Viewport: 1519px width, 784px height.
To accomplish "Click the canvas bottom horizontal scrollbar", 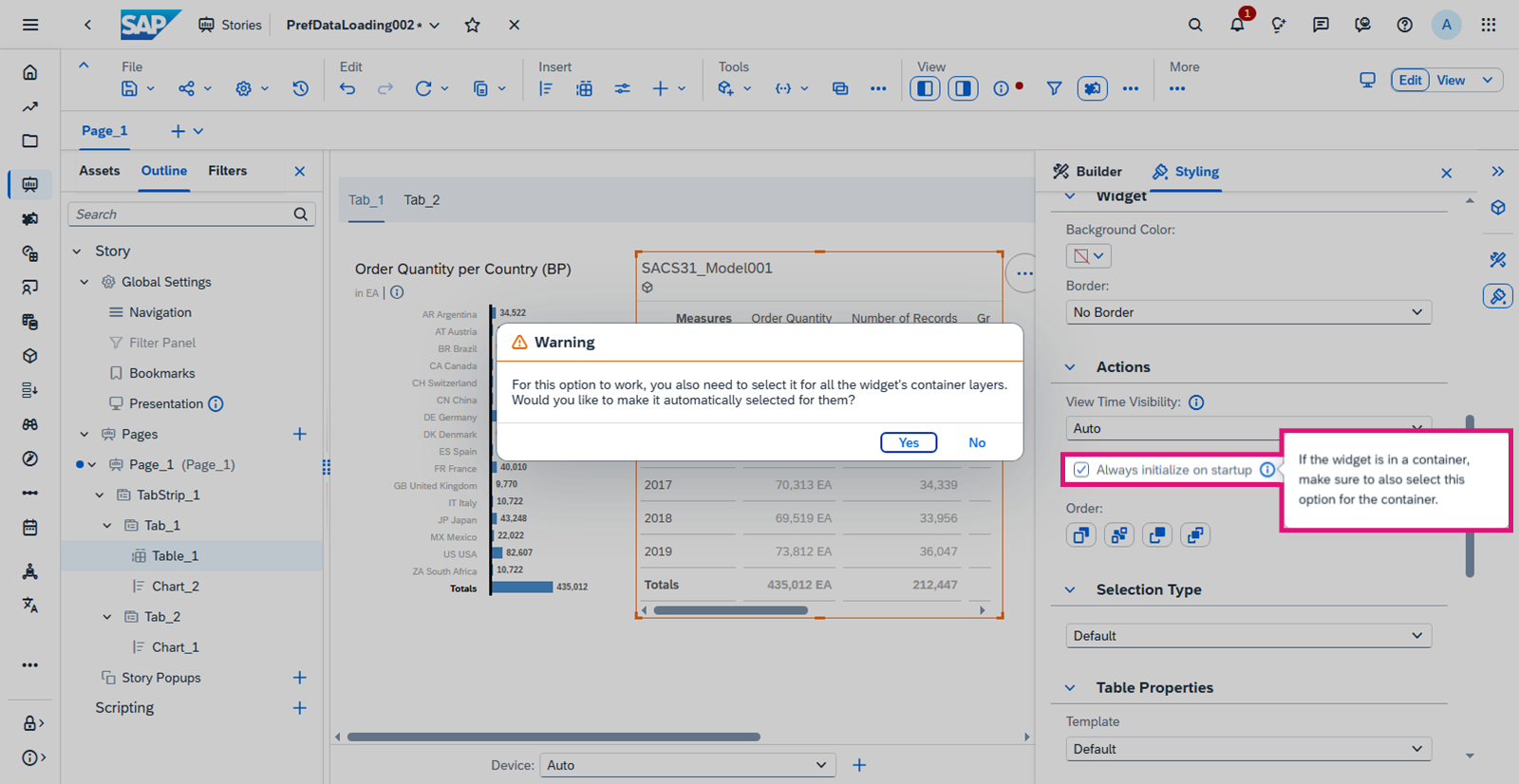I will [x=553, y=737].
